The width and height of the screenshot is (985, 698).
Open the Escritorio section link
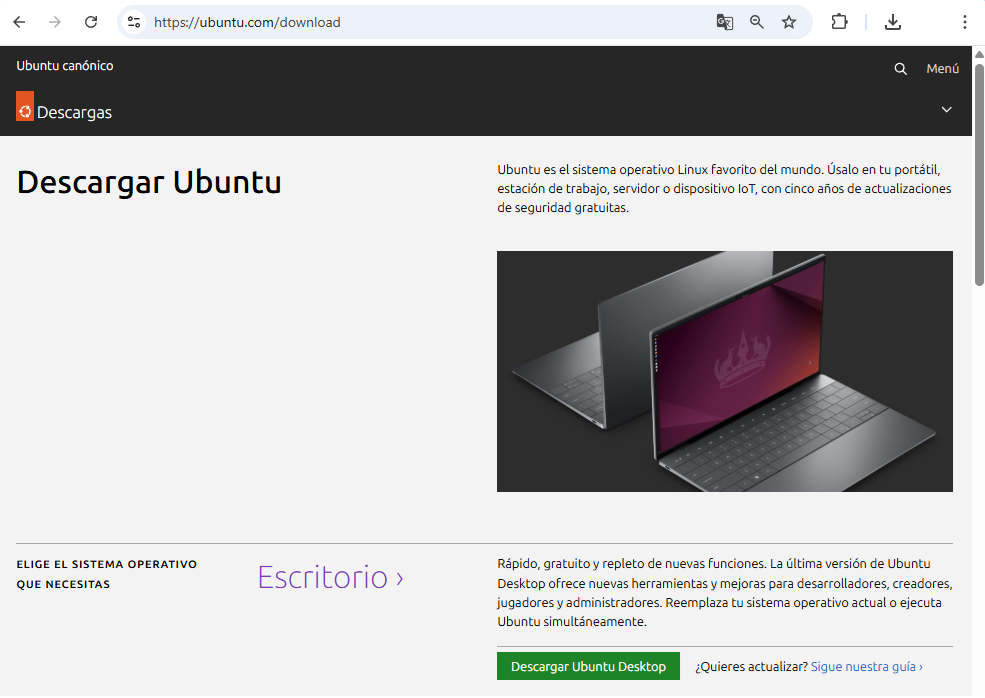click(330, 577)
